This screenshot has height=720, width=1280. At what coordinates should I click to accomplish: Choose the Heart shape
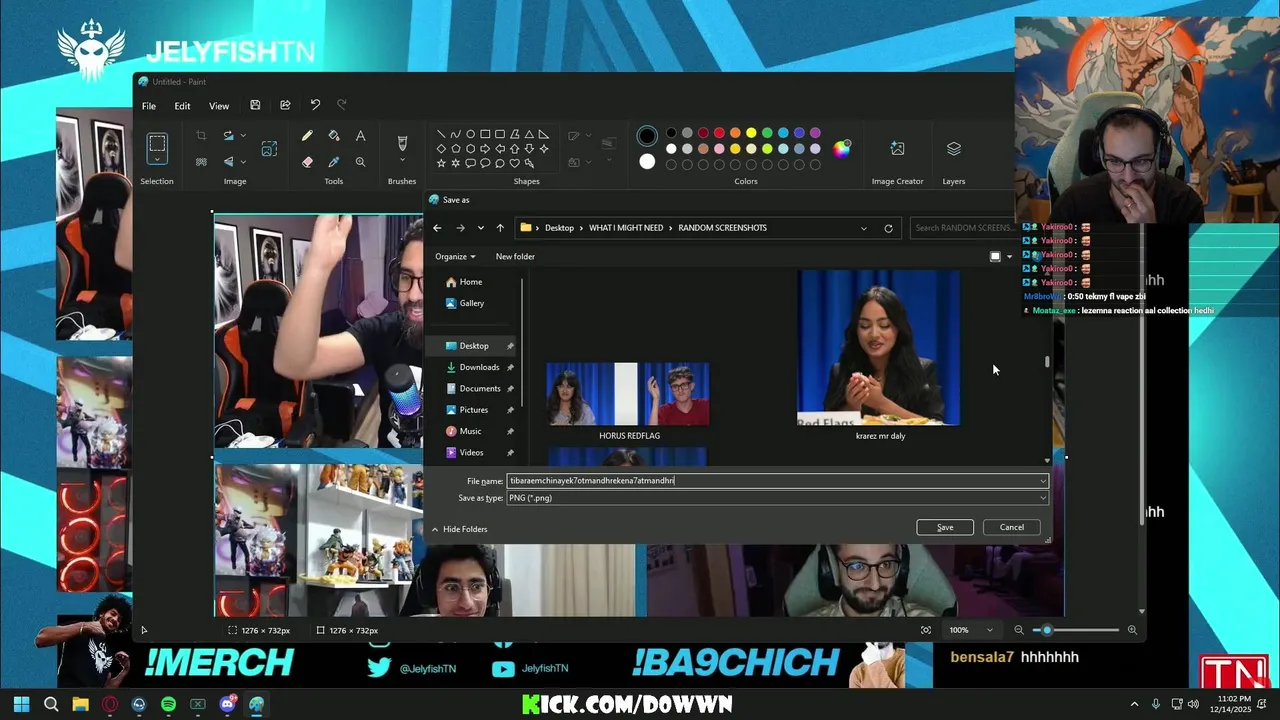[515, 163]
